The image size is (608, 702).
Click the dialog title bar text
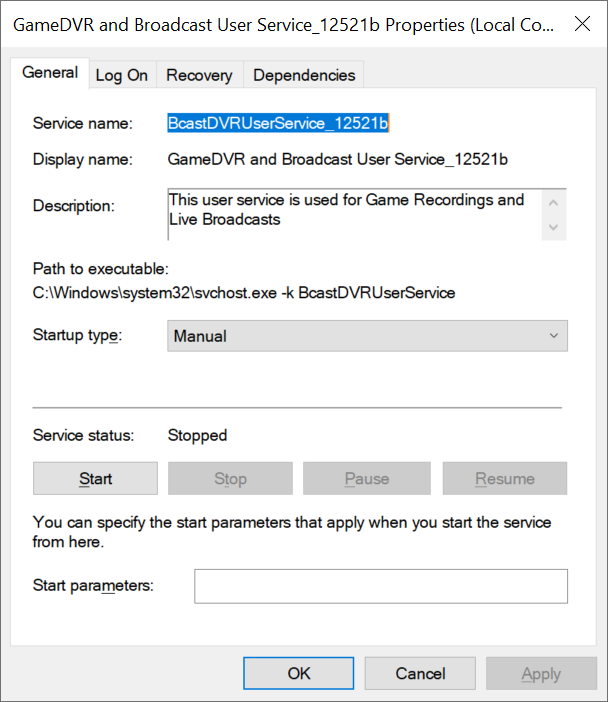pos(283,25)
